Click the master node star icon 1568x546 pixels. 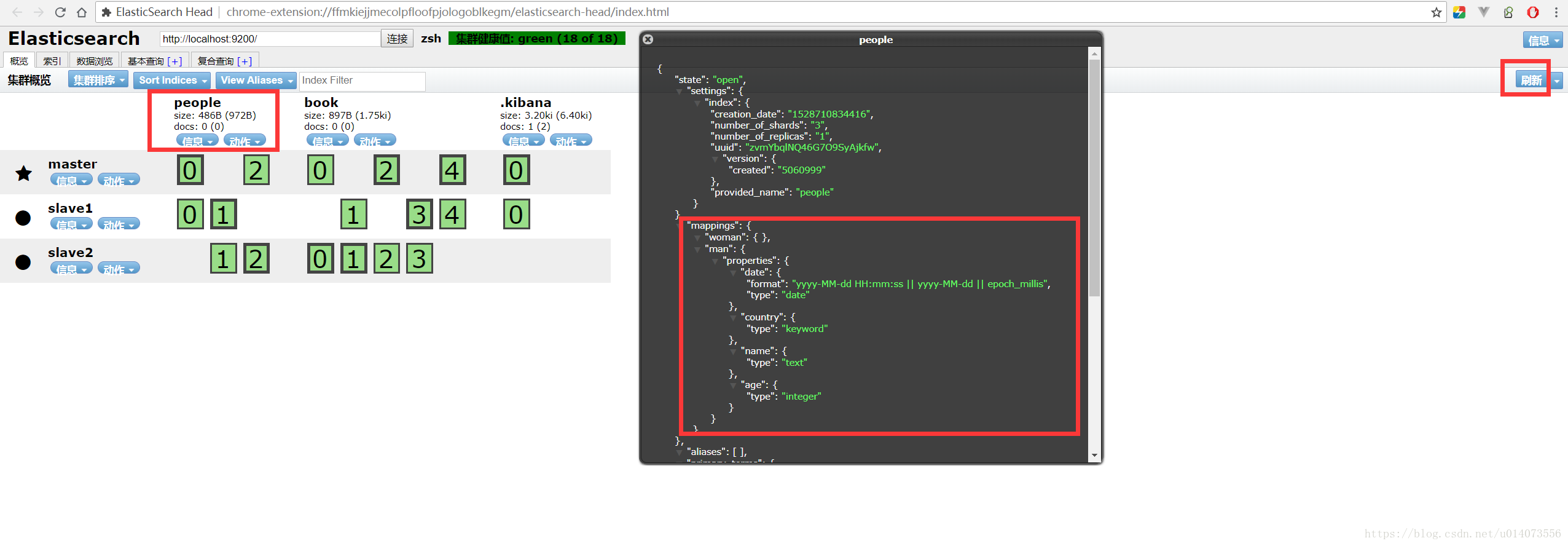click(24, 173)
